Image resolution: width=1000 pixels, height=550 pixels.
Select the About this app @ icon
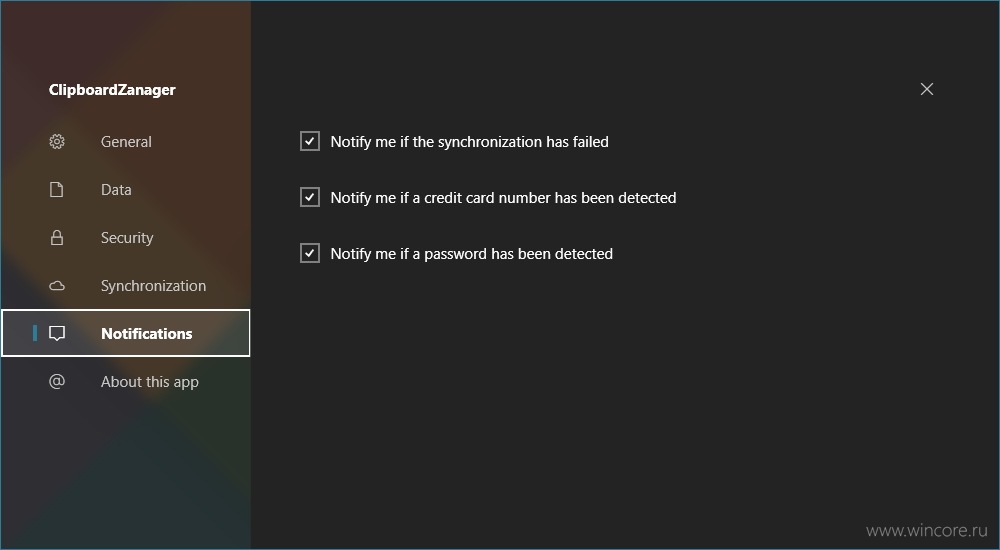(57, 382)
